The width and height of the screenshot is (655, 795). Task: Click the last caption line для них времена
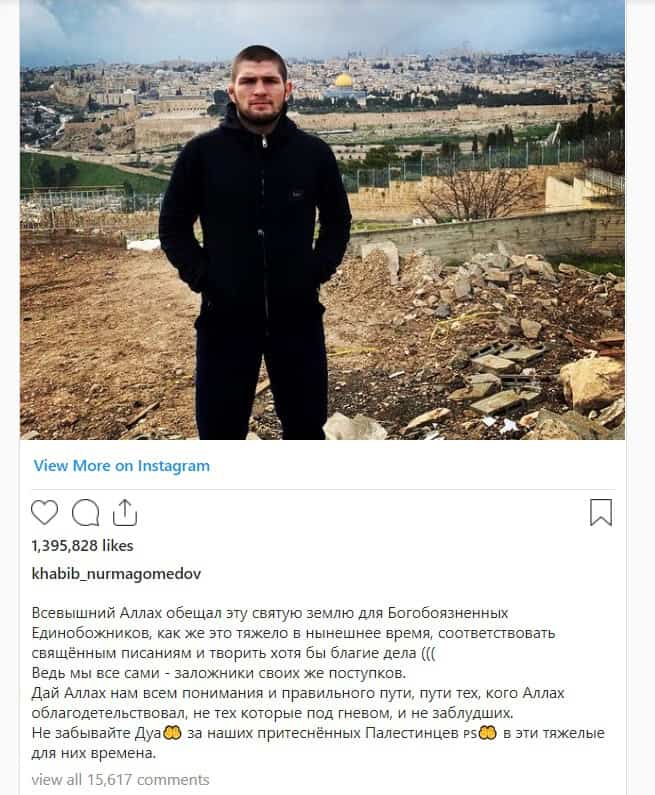click(x=94, y=753)
